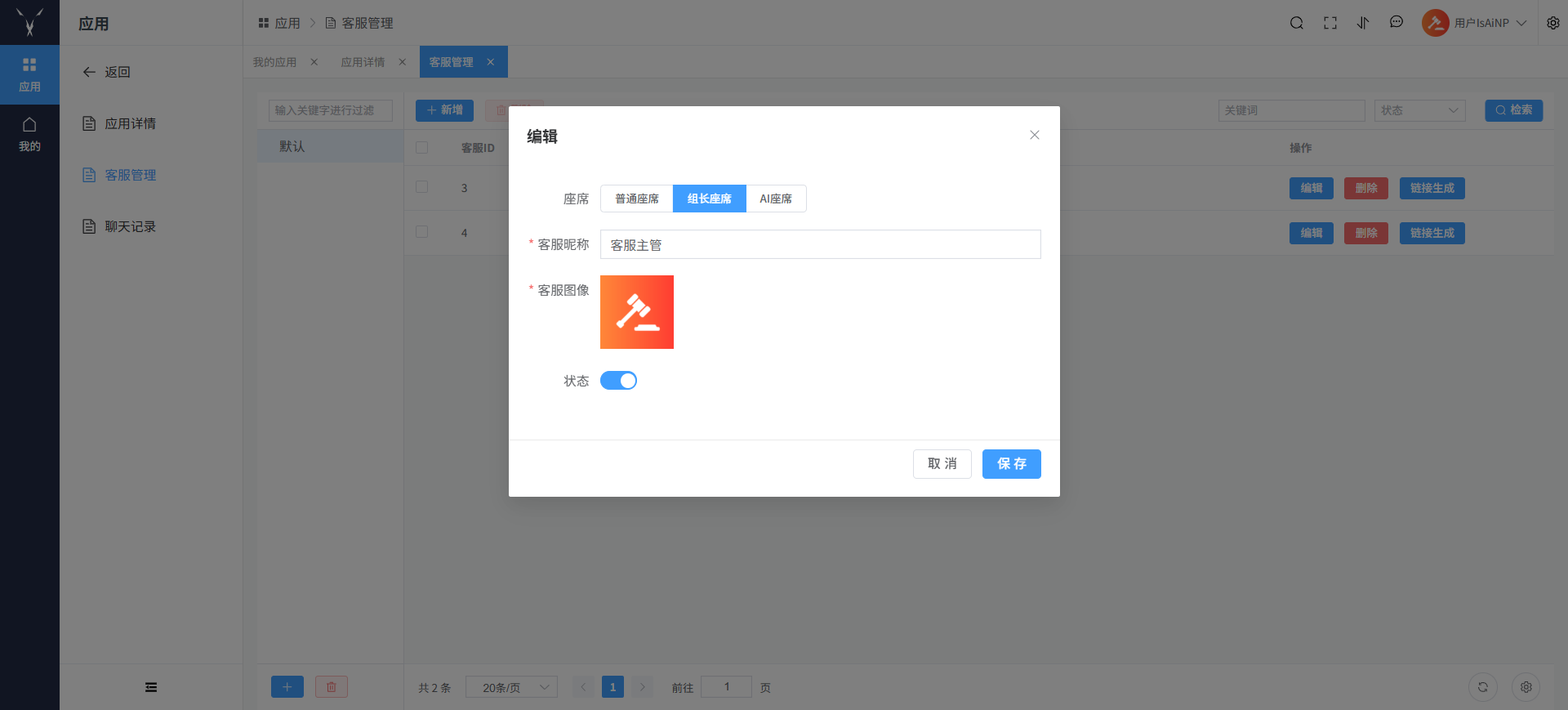Viewport: 1568px width, 710px height.
Task: Select the 普通座席 seat option
Action: click(637, 199)
